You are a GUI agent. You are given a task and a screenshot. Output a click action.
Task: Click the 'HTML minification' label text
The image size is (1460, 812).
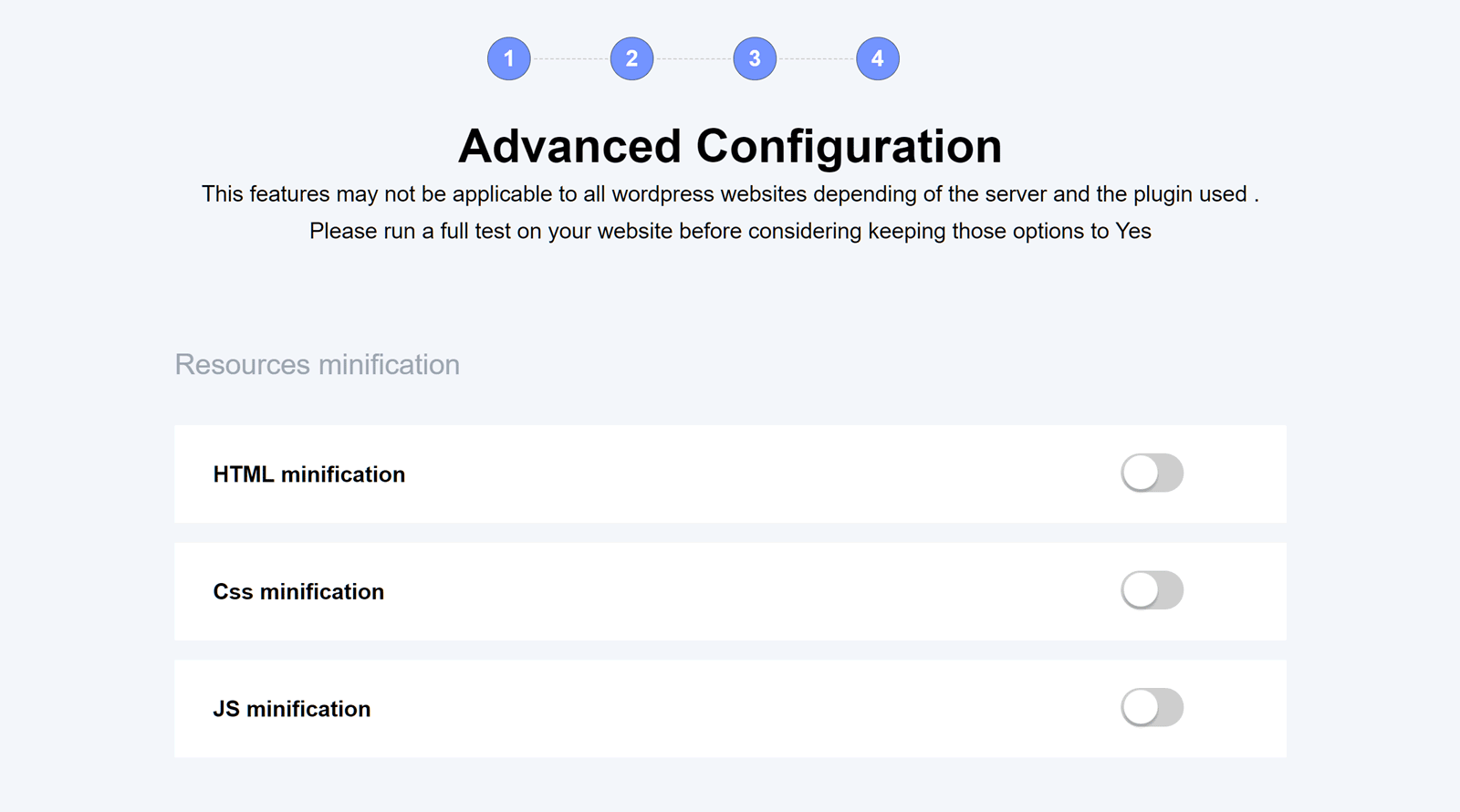[308, 474]
